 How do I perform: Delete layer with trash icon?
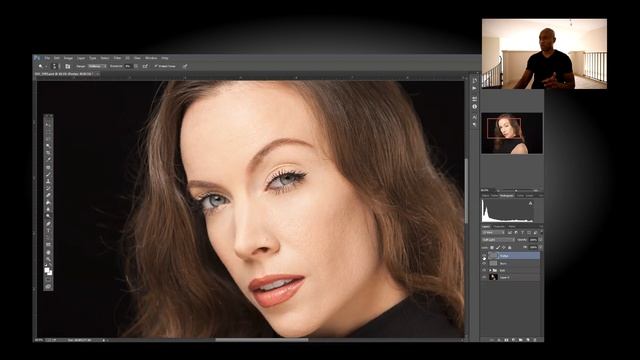click(x=535, y=340)
